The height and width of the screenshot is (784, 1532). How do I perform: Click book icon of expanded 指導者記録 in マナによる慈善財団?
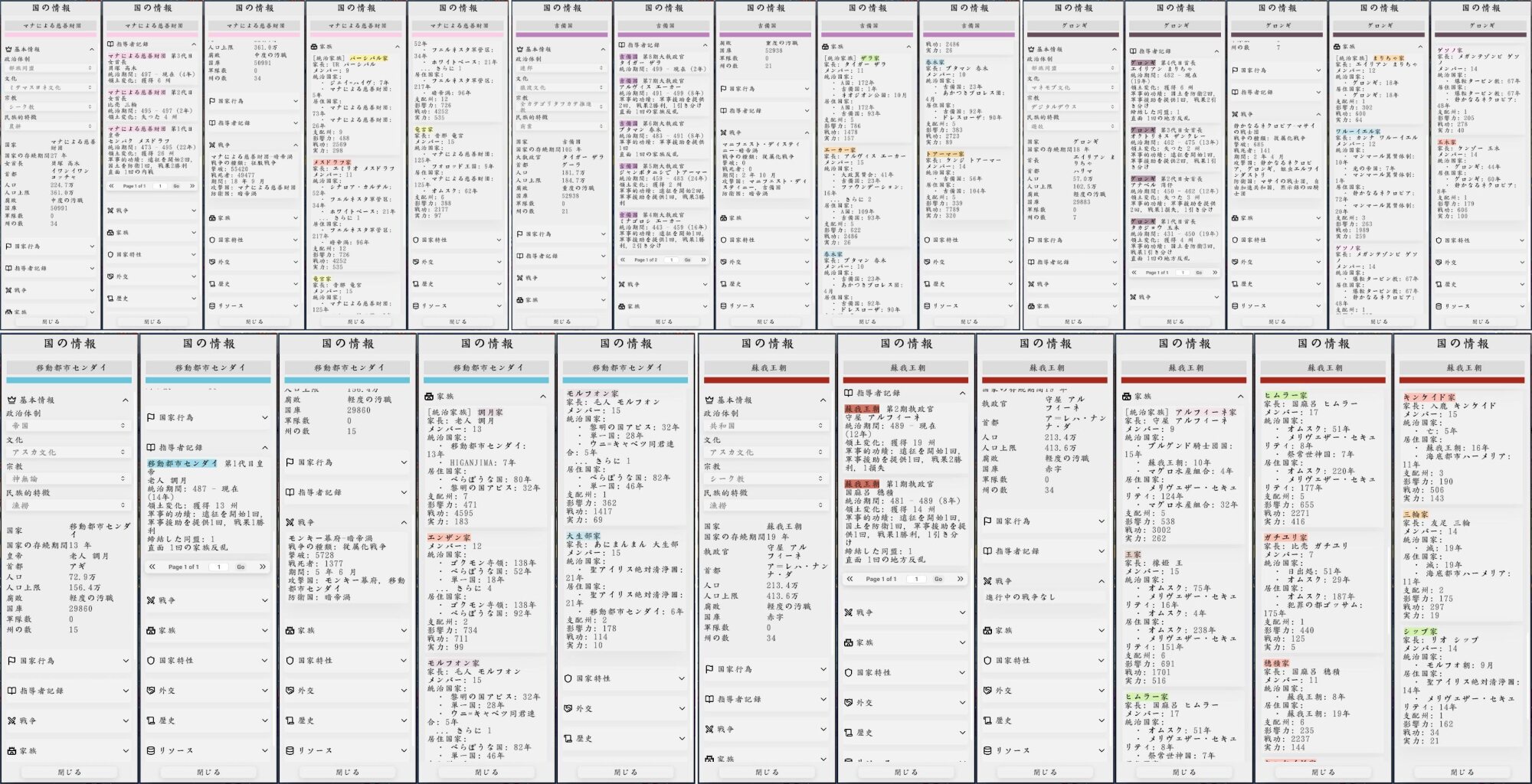[111, 44]
